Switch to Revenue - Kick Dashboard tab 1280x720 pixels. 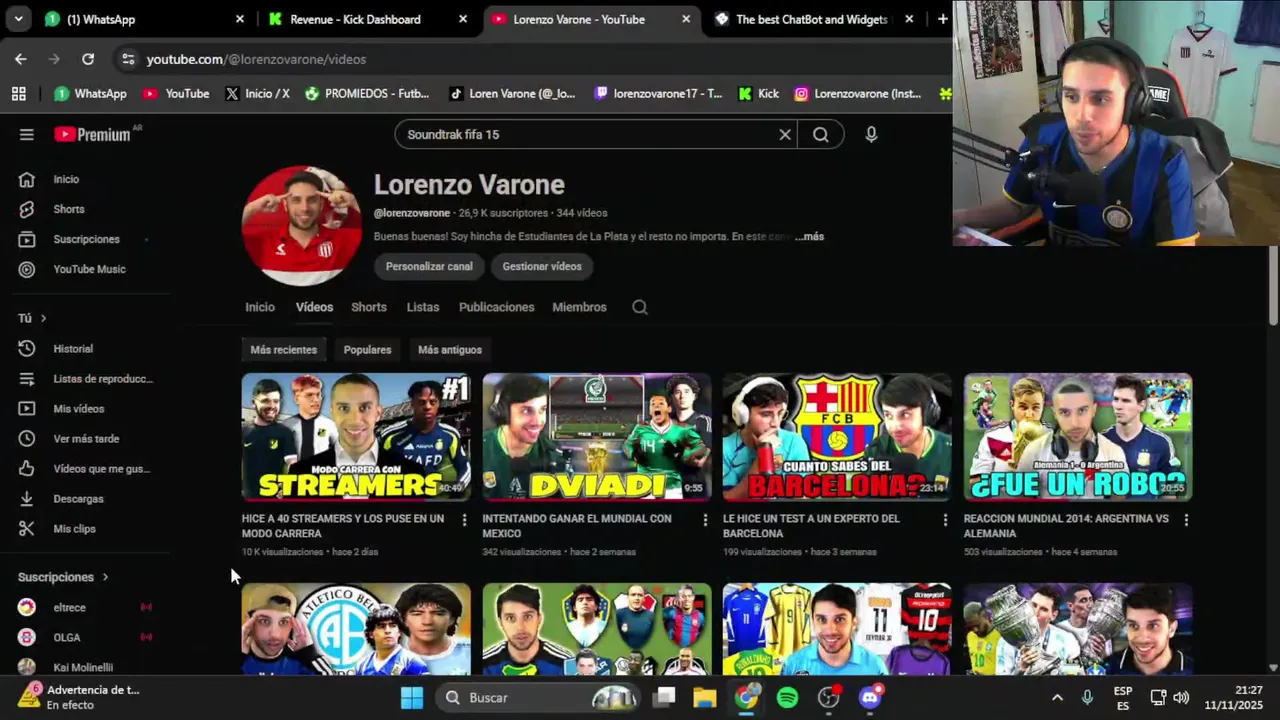pyautogui.click(x=367, y=19)
